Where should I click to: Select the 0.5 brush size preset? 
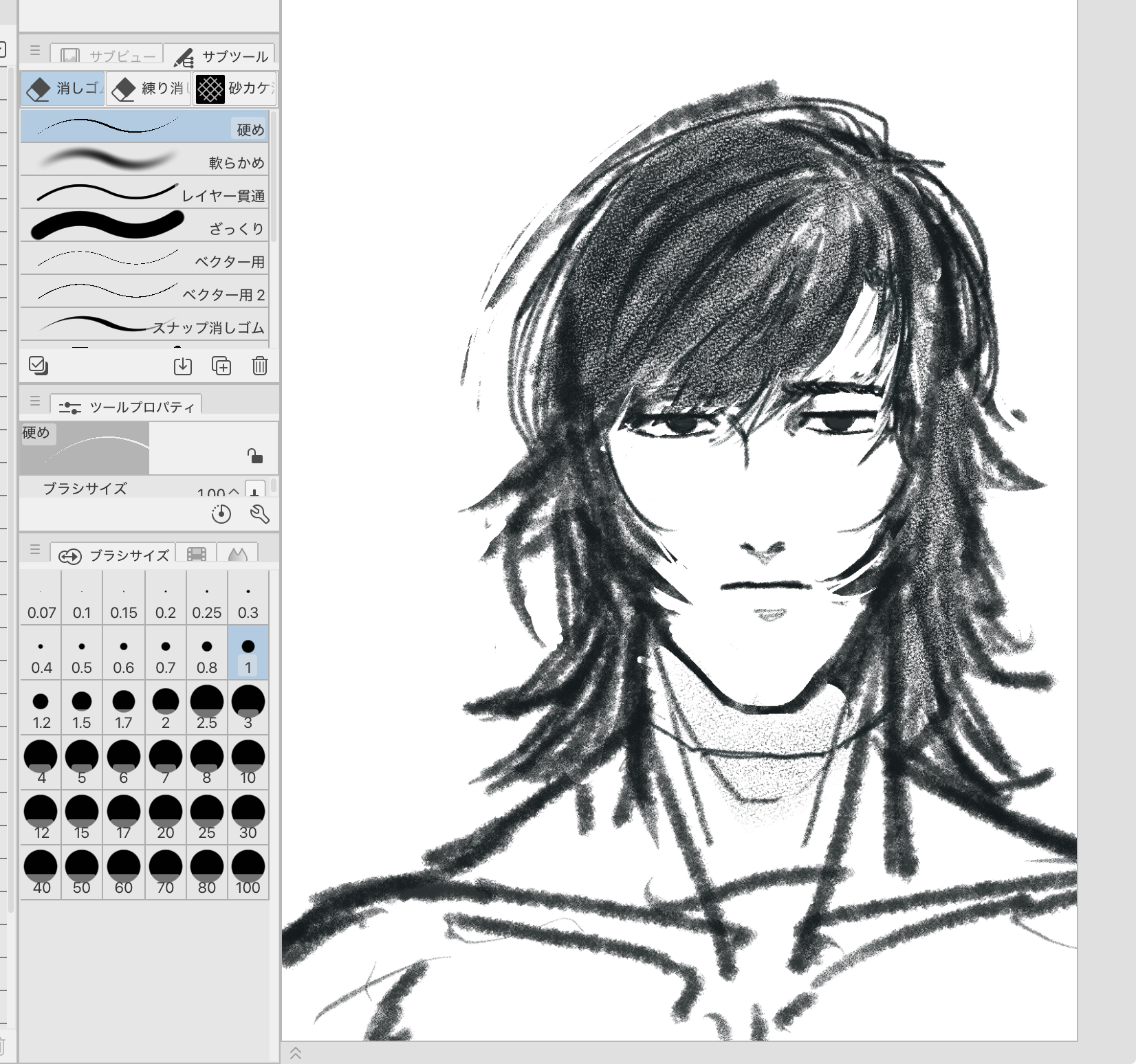point(82,654)
